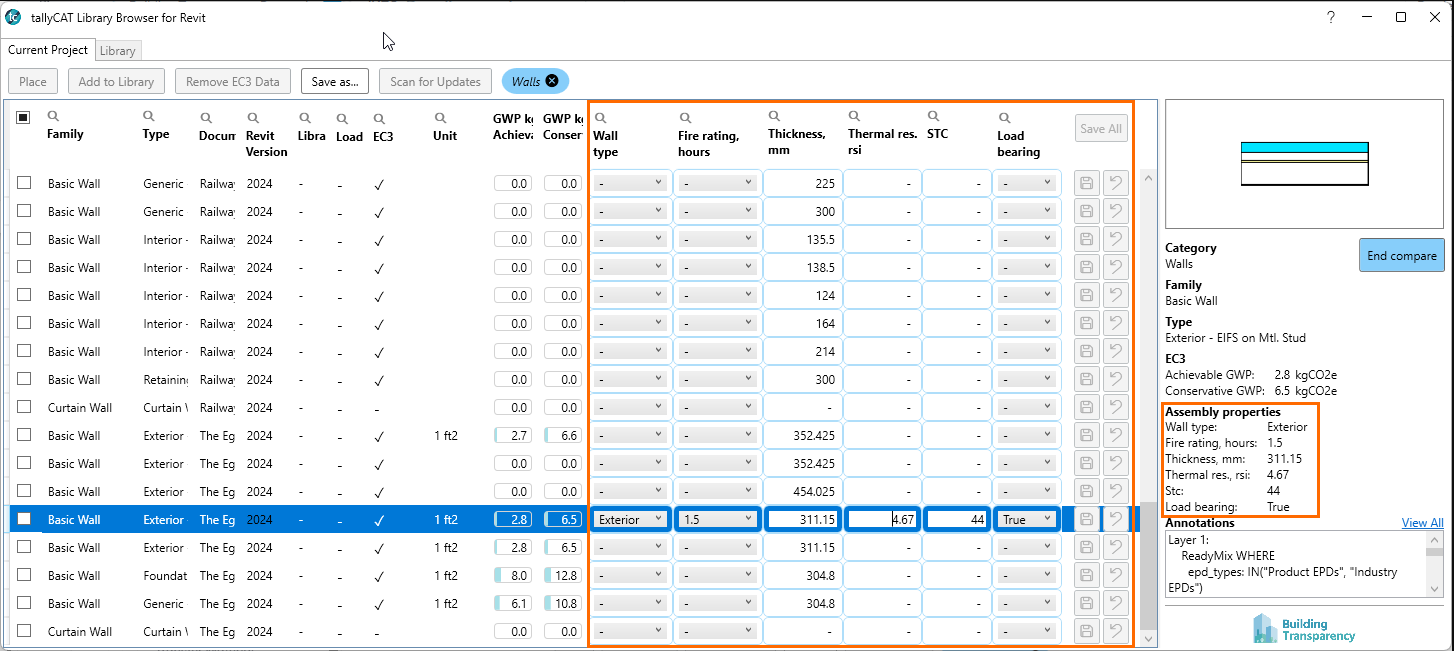Check the box for the 138.5 thickness row
Screen dimensions: 1454x651
point(24,267)
